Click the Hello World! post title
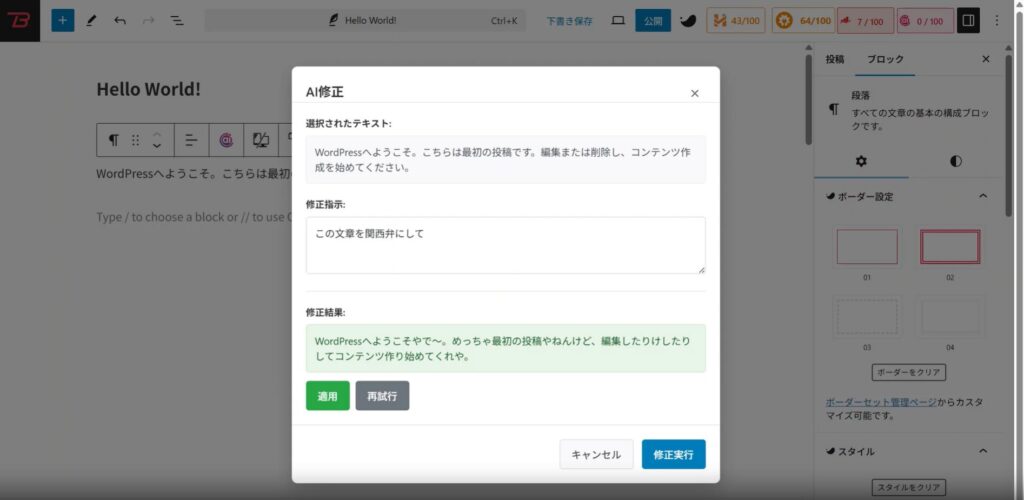 [x=148, y=89]
